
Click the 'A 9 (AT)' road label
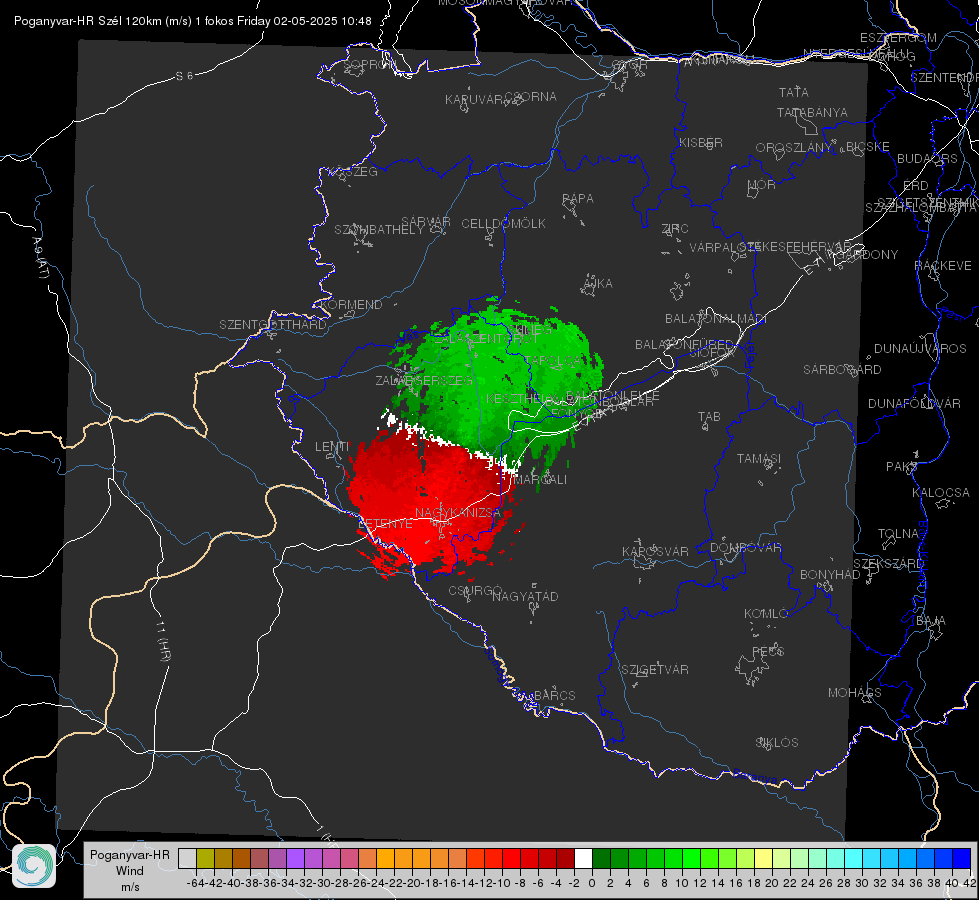click(x=41, y=258)
